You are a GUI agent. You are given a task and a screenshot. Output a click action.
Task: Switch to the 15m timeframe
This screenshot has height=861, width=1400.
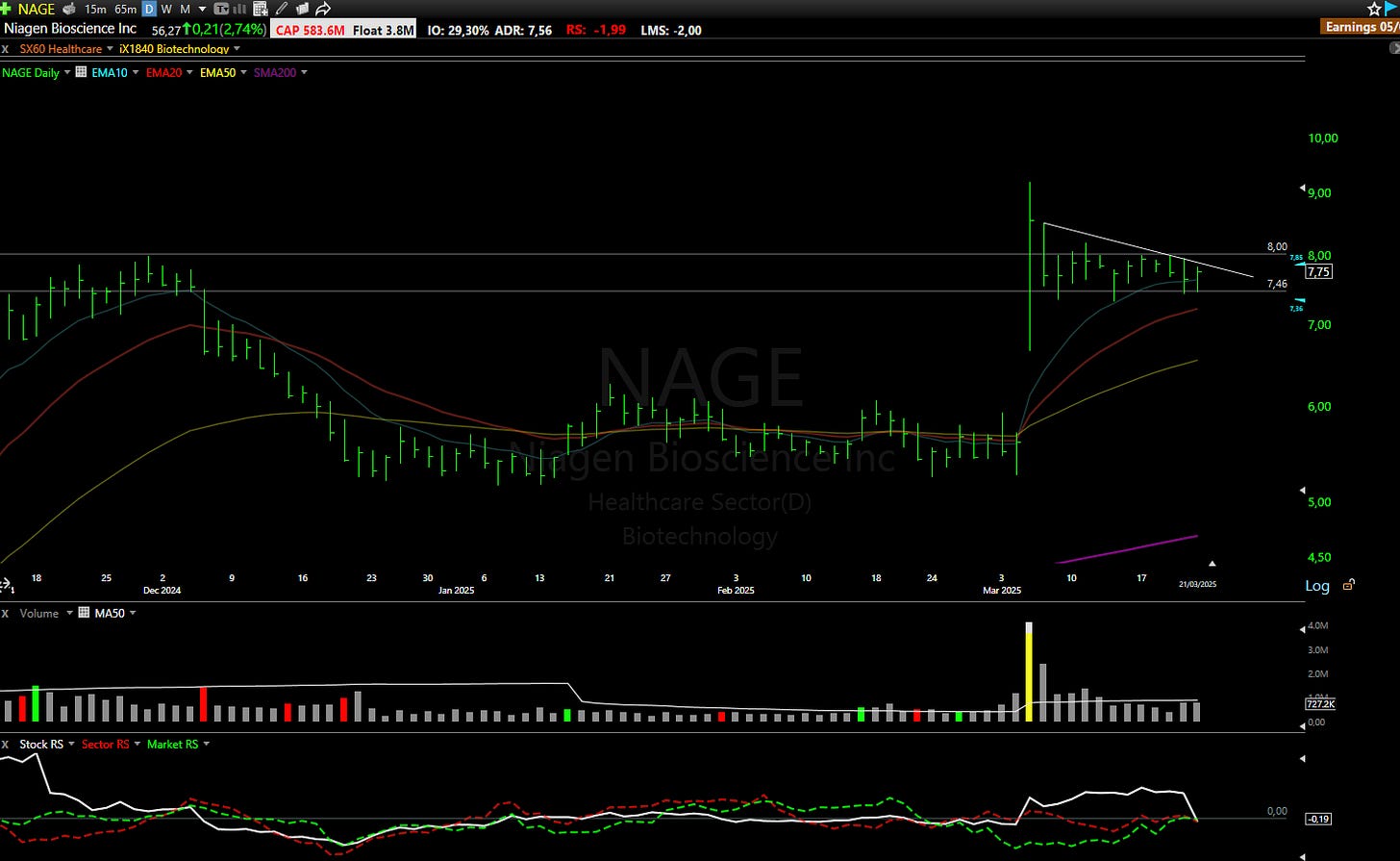pos(95,9)
